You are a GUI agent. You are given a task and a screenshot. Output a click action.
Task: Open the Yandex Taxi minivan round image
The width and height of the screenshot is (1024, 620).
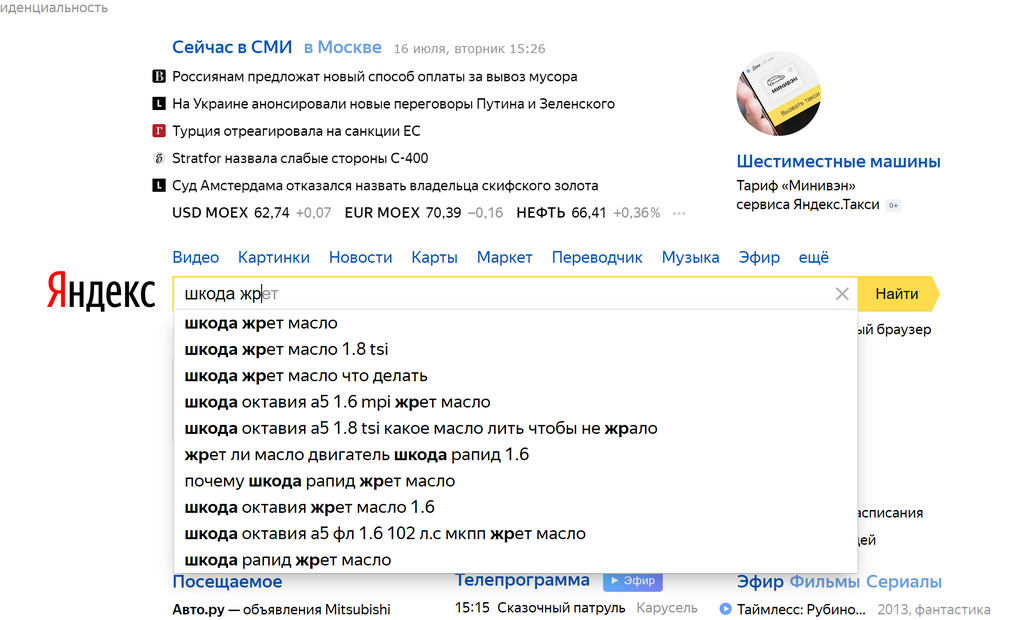(x=778, y=93)
